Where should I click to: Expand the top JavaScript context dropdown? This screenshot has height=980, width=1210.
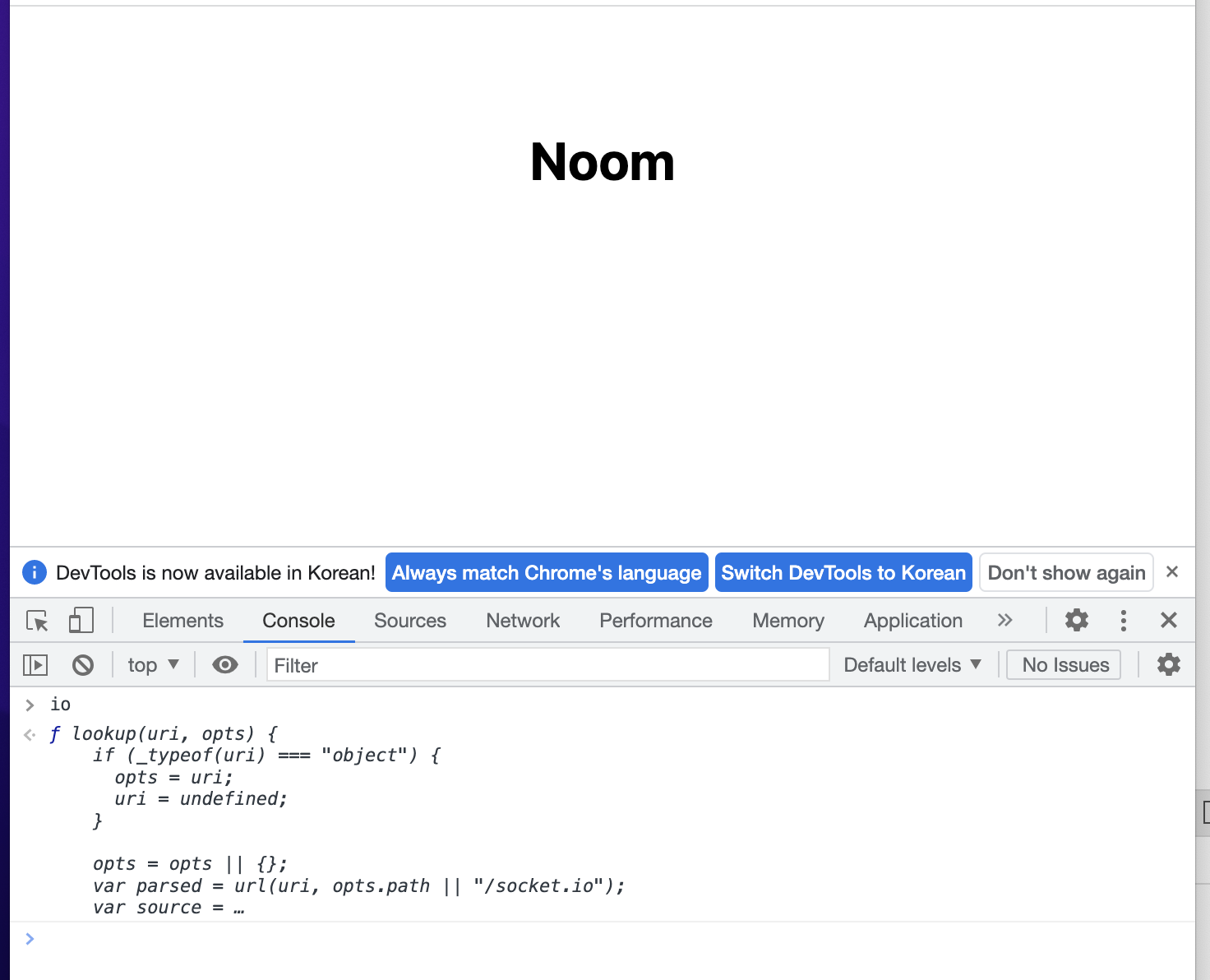[x=153, y=665]
